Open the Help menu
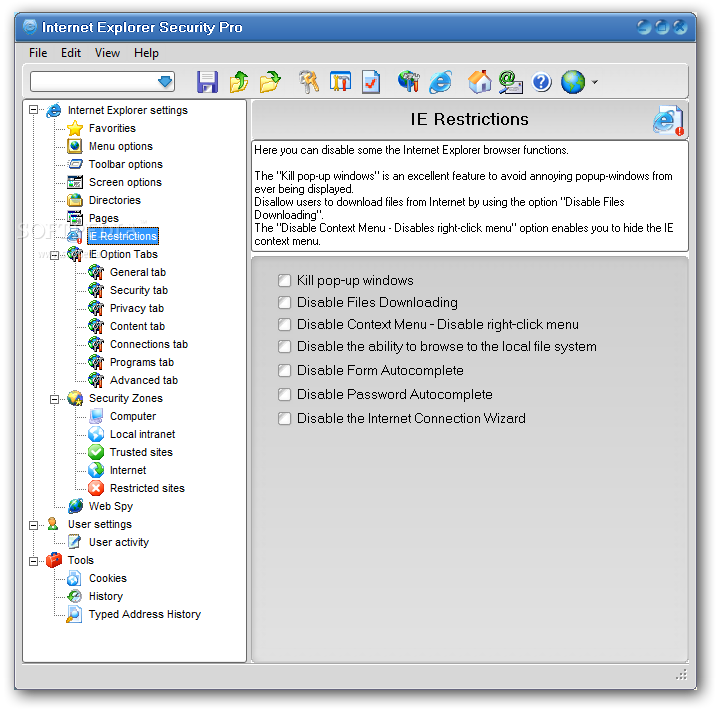Screen dimensions: 717x710 (146, 53)
